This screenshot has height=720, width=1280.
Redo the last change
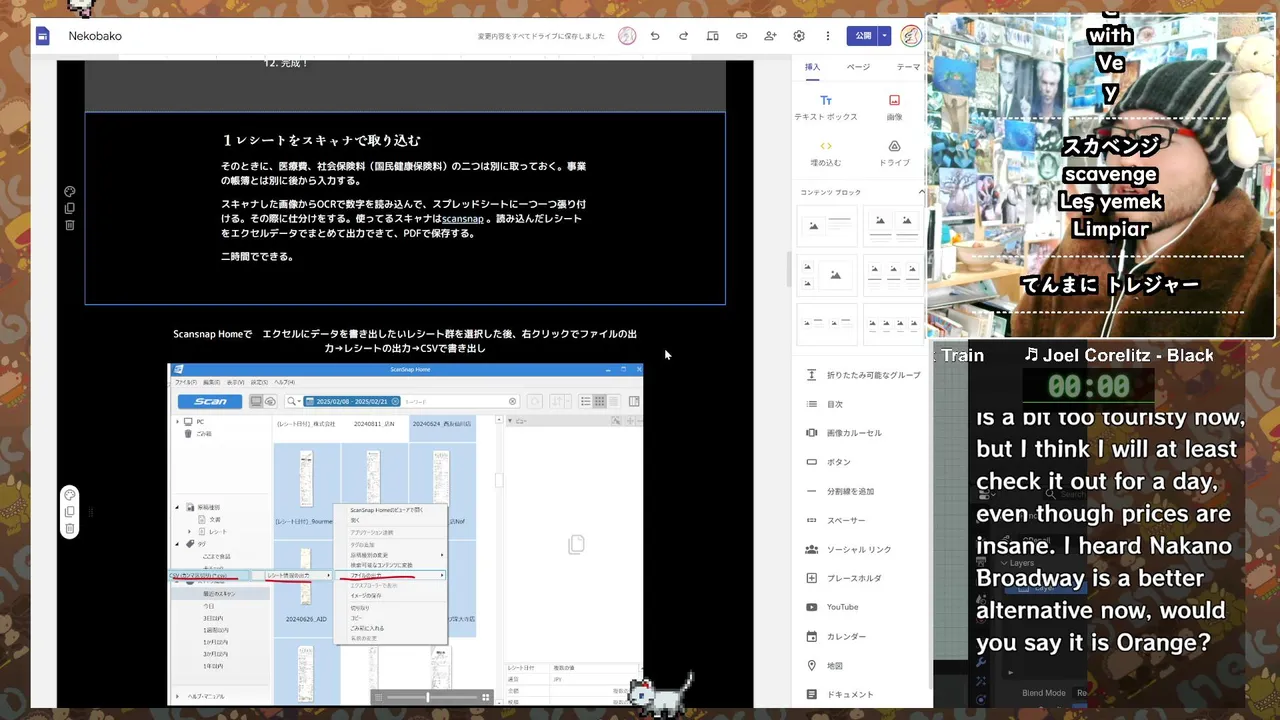[684, 36]
